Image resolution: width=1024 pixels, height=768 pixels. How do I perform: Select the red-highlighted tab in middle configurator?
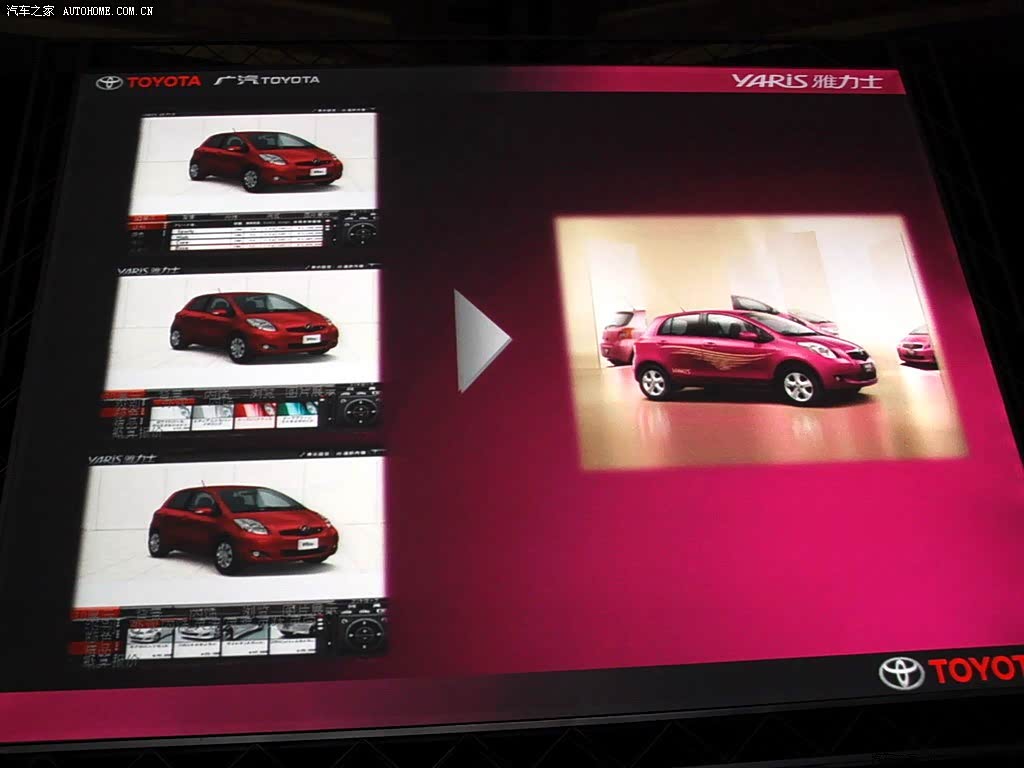tap(123, 396)
